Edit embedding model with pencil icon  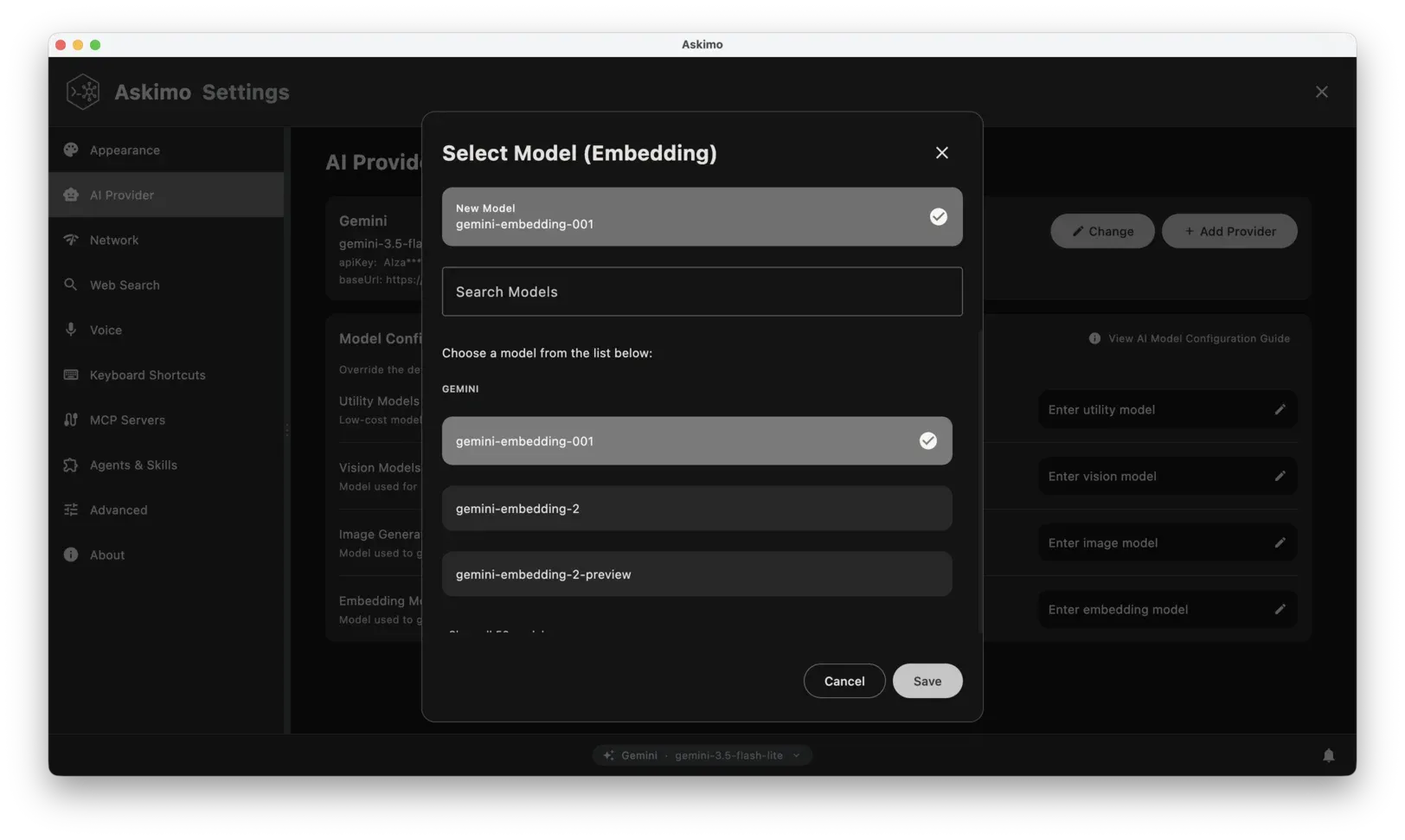(x=1280, y=609)
